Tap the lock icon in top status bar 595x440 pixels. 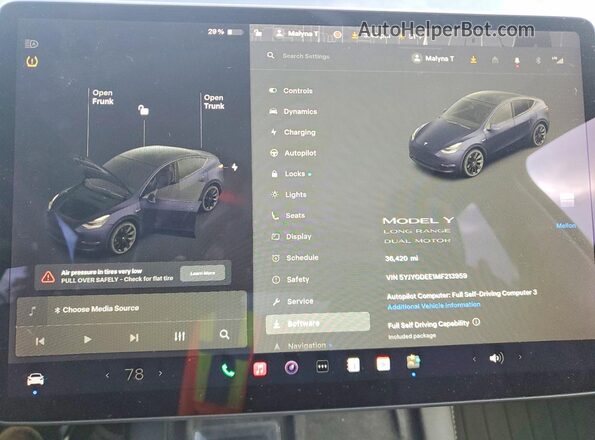pos(258,33)
